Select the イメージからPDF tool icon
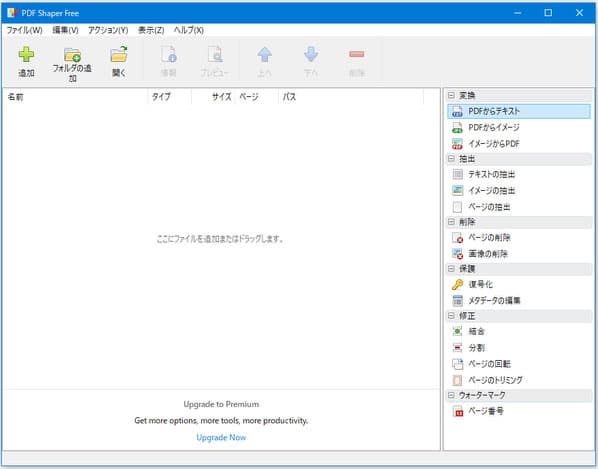Screen dimensions: 598x469 [457, 144]
